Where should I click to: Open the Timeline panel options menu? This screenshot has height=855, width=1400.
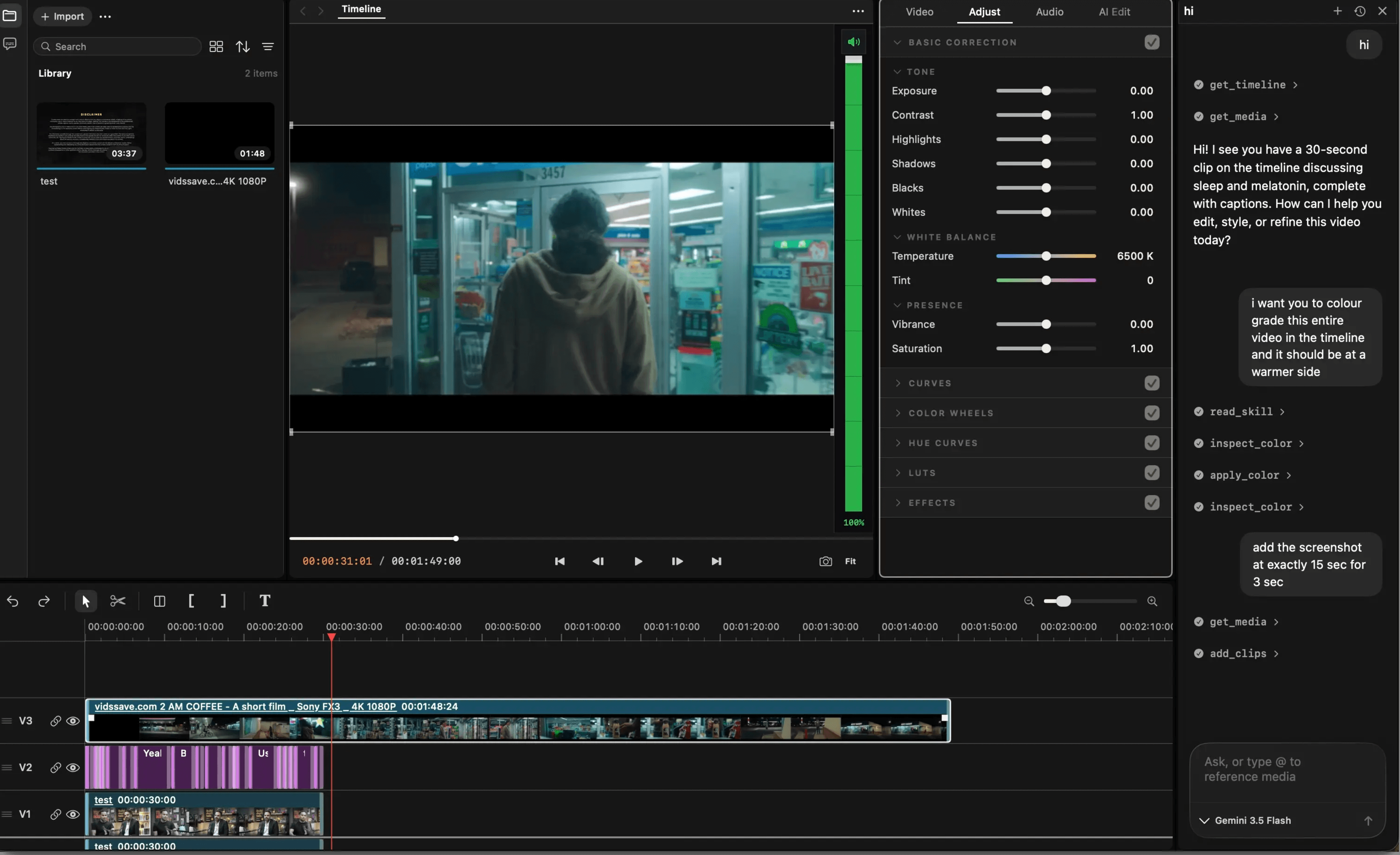[858, 11]
